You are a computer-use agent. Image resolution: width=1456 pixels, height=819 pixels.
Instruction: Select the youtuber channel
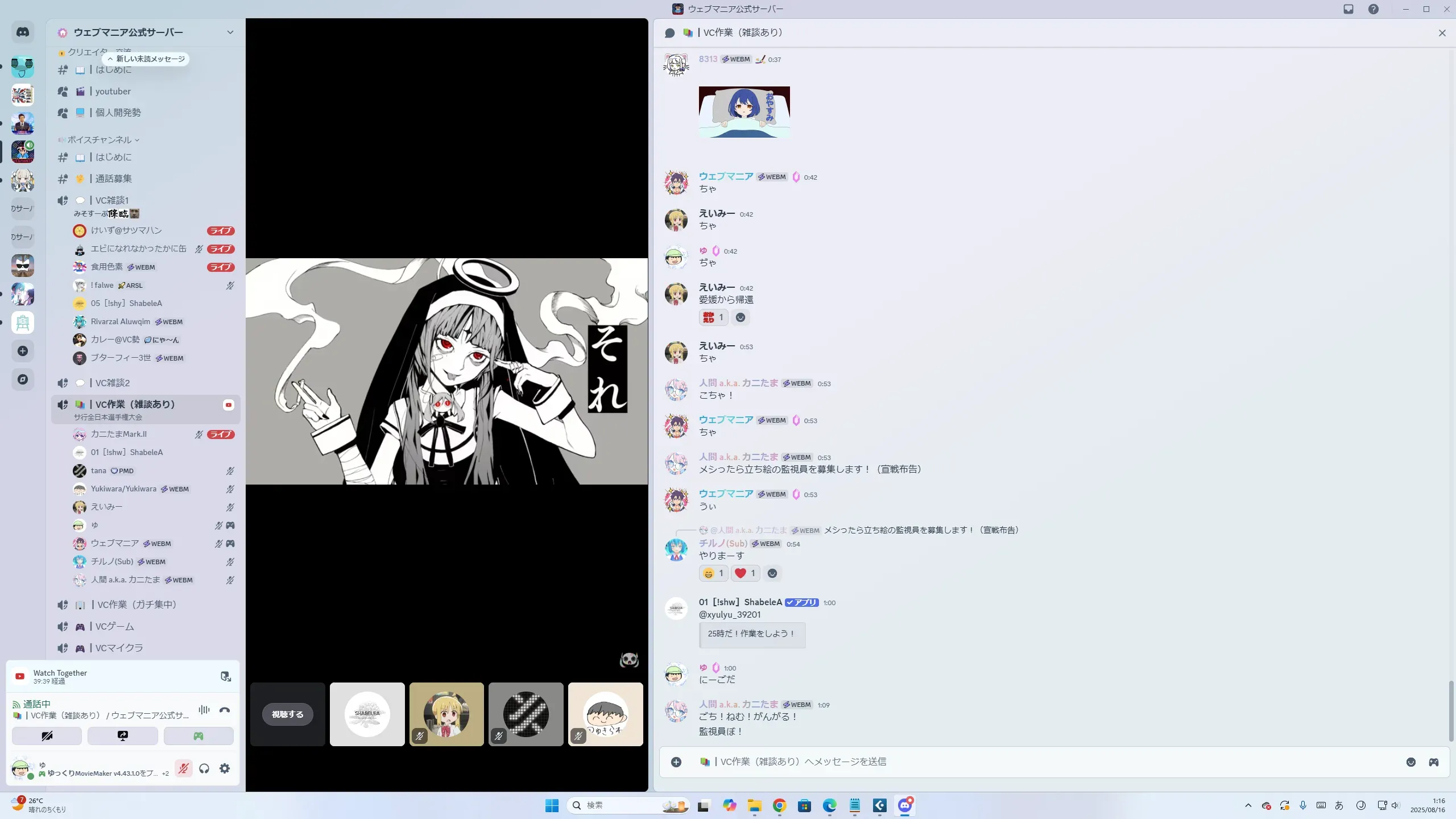pyautogui.click(x=113, y=92)
